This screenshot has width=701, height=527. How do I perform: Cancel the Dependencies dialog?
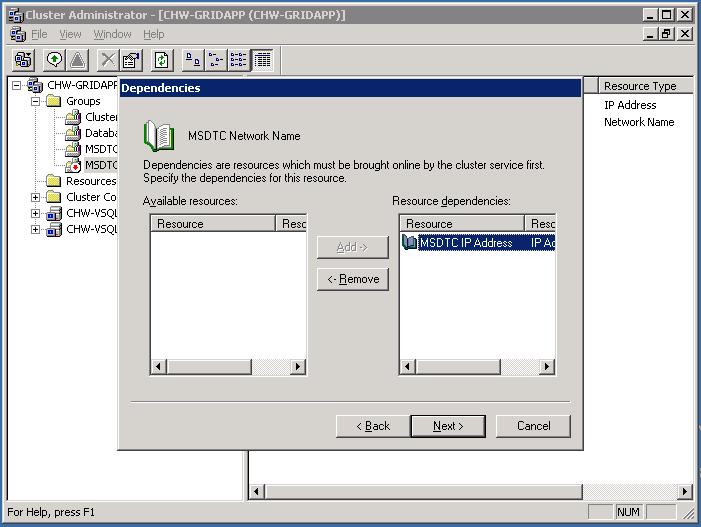(533, 426)
